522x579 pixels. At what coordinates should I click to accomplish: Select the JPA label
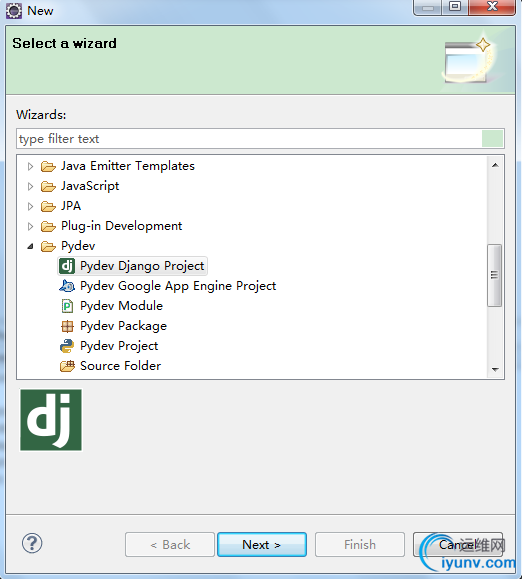(x=71, y=206)
